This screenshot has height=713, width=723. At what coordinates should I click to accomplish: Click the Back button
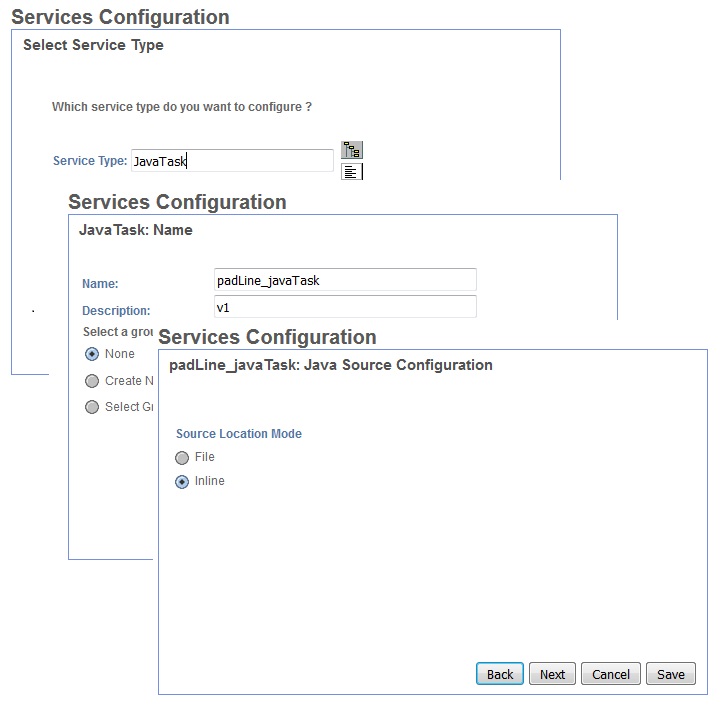(x=500, y=674)
